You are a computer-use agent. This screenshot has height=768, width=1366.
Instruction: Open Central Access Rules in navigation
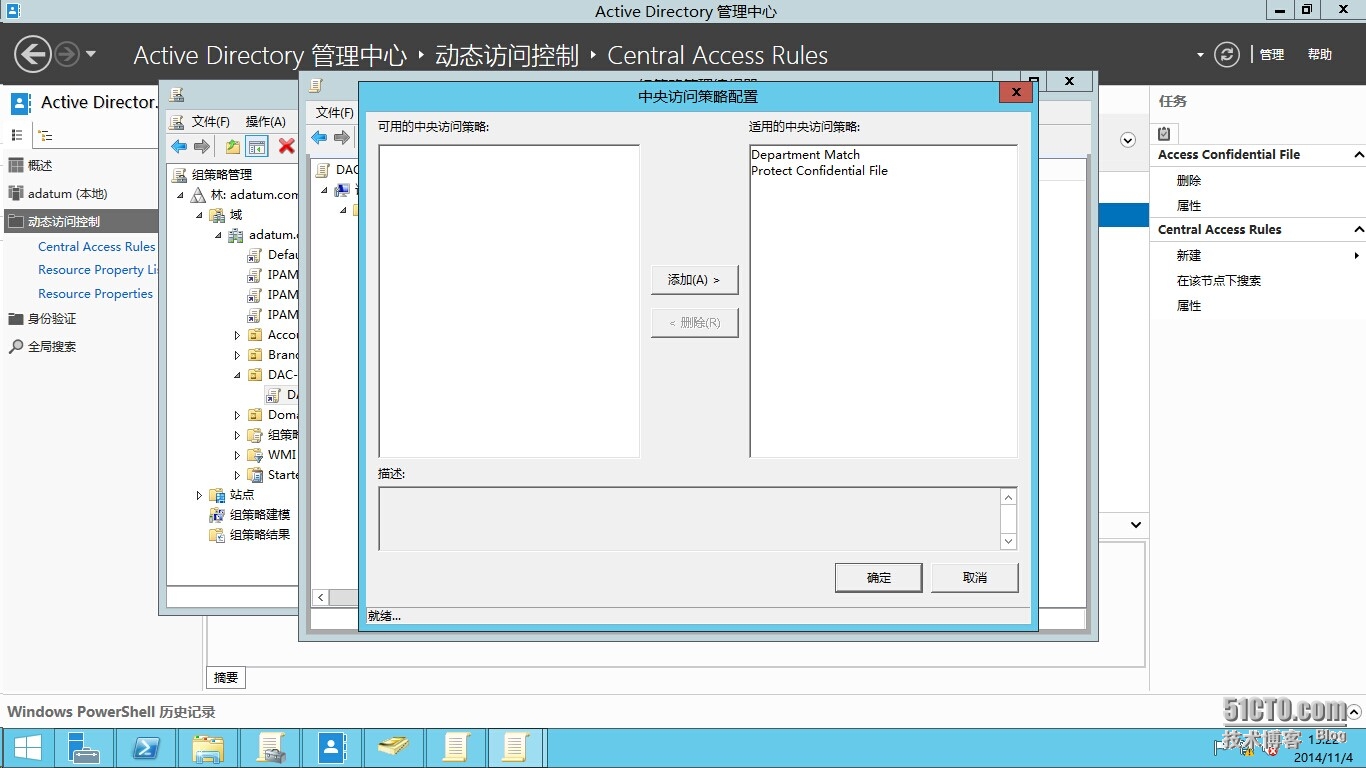coord(97,247)
